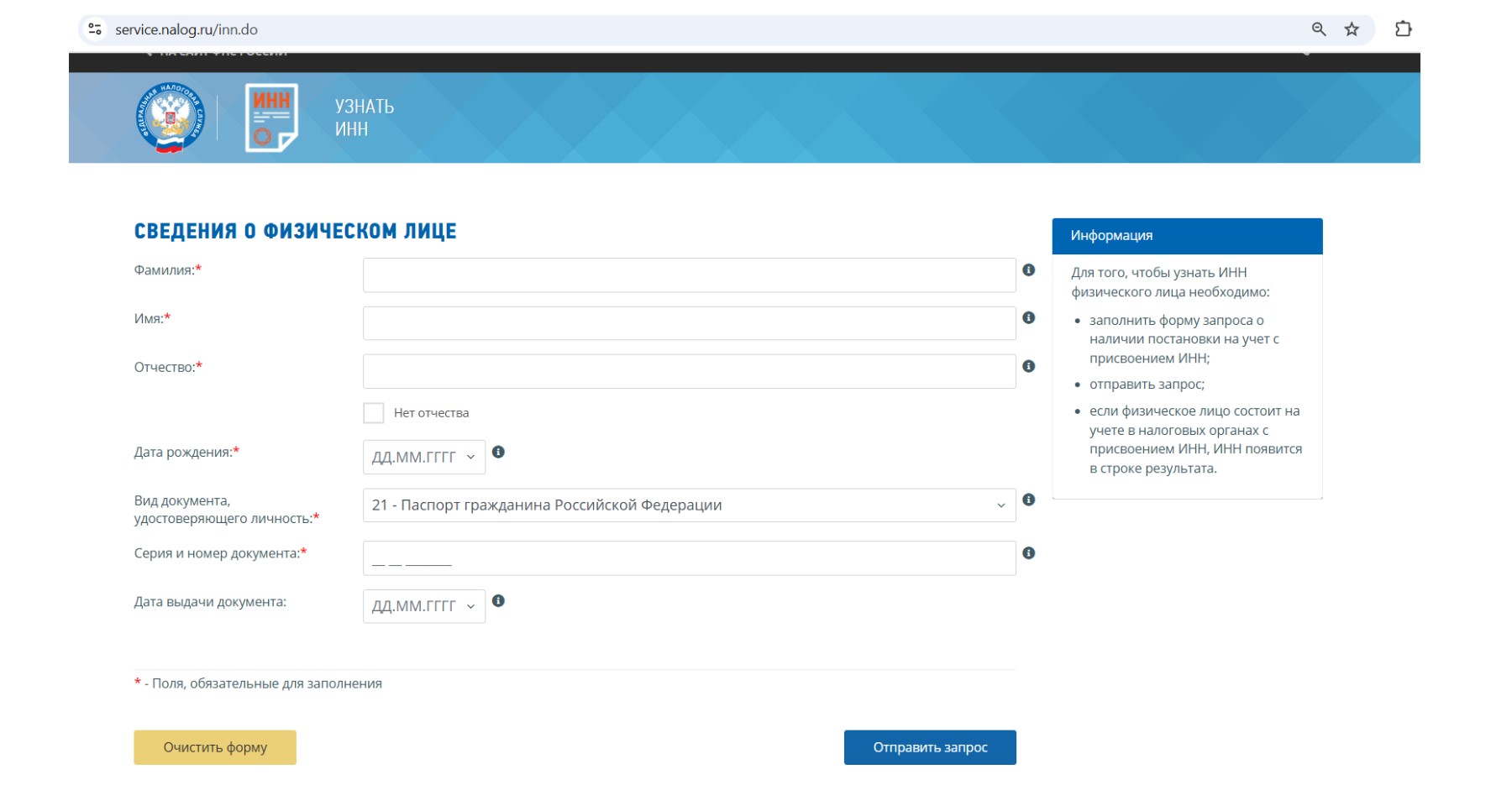Click the Federal Tax Service emblem logo

click(x=171, y=118)
